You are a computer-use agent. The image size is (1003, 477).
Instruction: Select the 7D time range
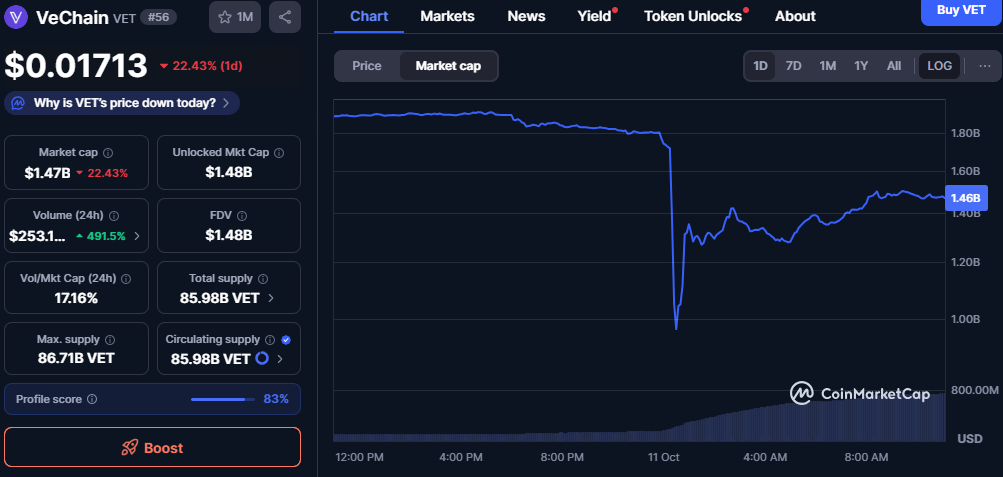793,66
